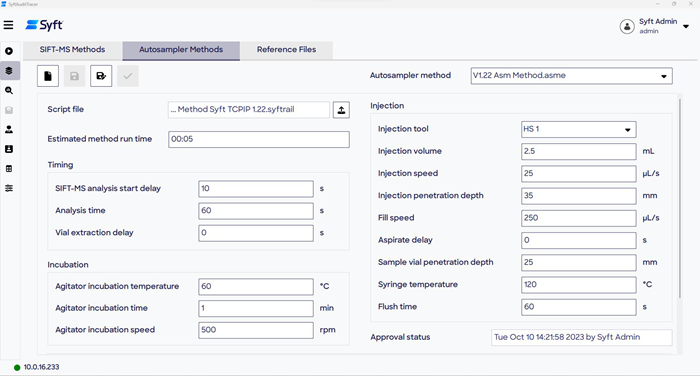Click the disabled save floppy icon
This screenshot has height=376, width=700.
[x=75, y=76]
